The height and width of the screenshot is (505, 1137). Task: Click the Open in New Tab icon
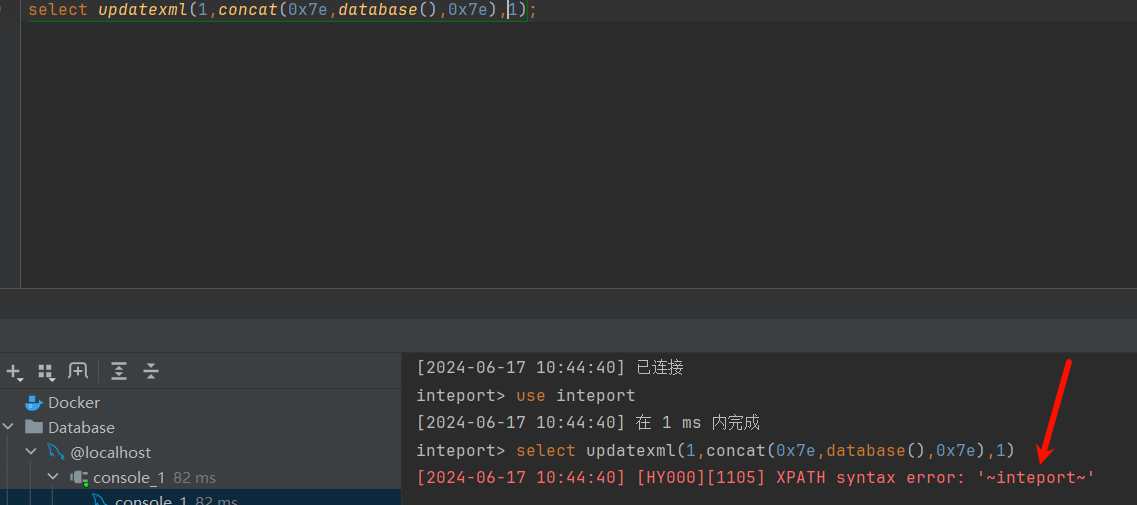coord(77,371)
